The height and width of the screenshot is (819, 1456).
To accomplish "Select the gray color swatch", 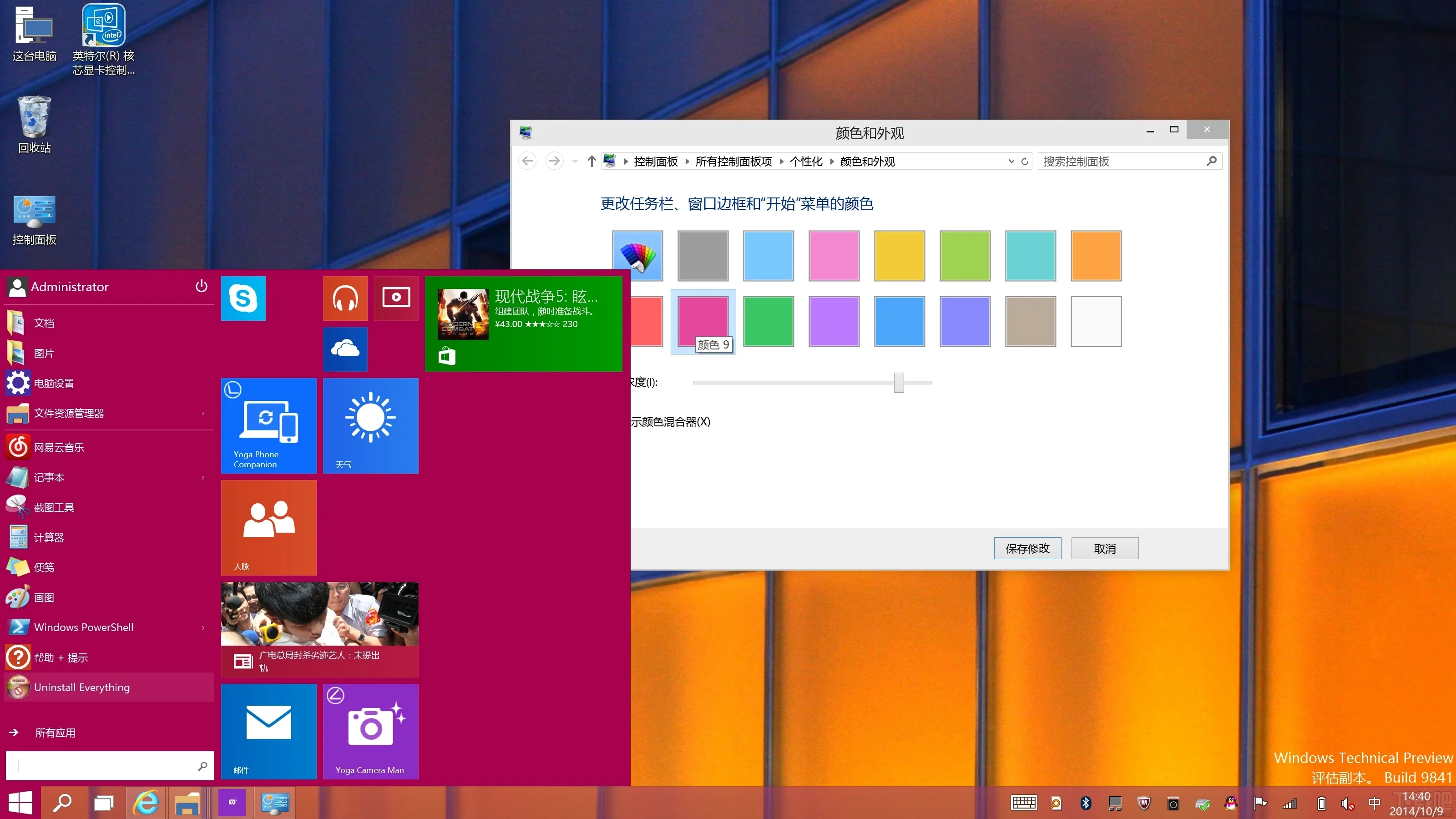I will pyautogui.click(x=703, y=255).
